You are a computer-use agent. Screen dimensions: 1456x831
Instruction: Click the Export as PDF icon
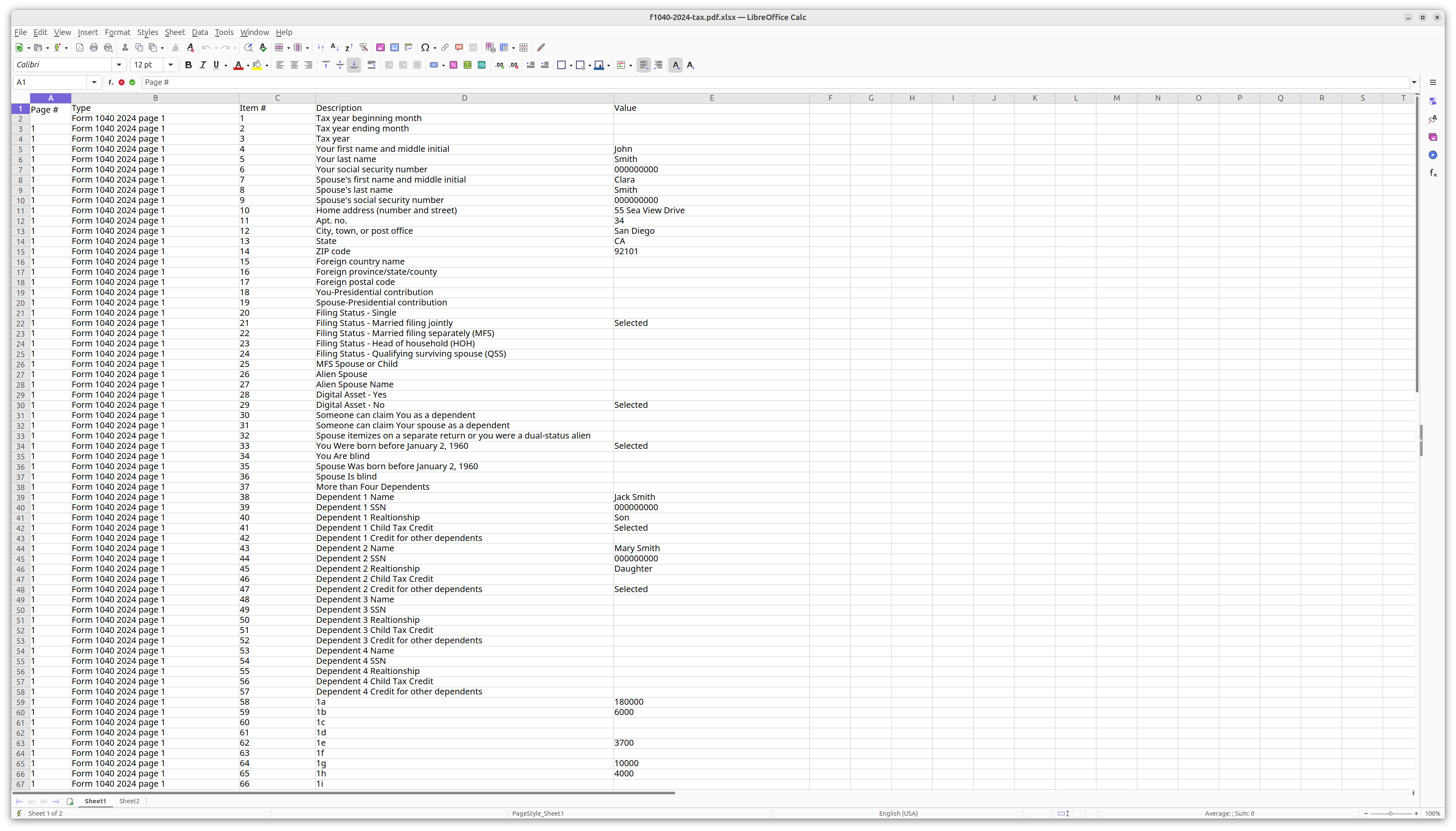tap(80, 48)
